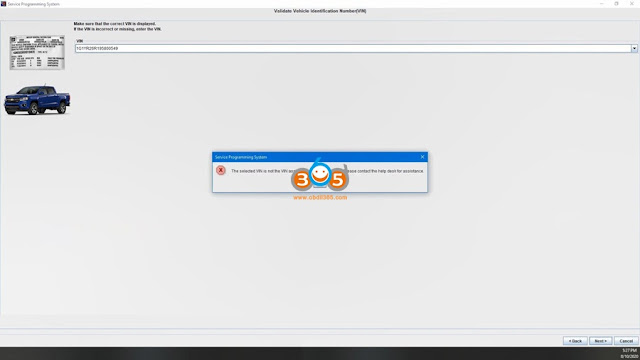
Task: Restore down the main window
Action: click(x=616, y=4)
